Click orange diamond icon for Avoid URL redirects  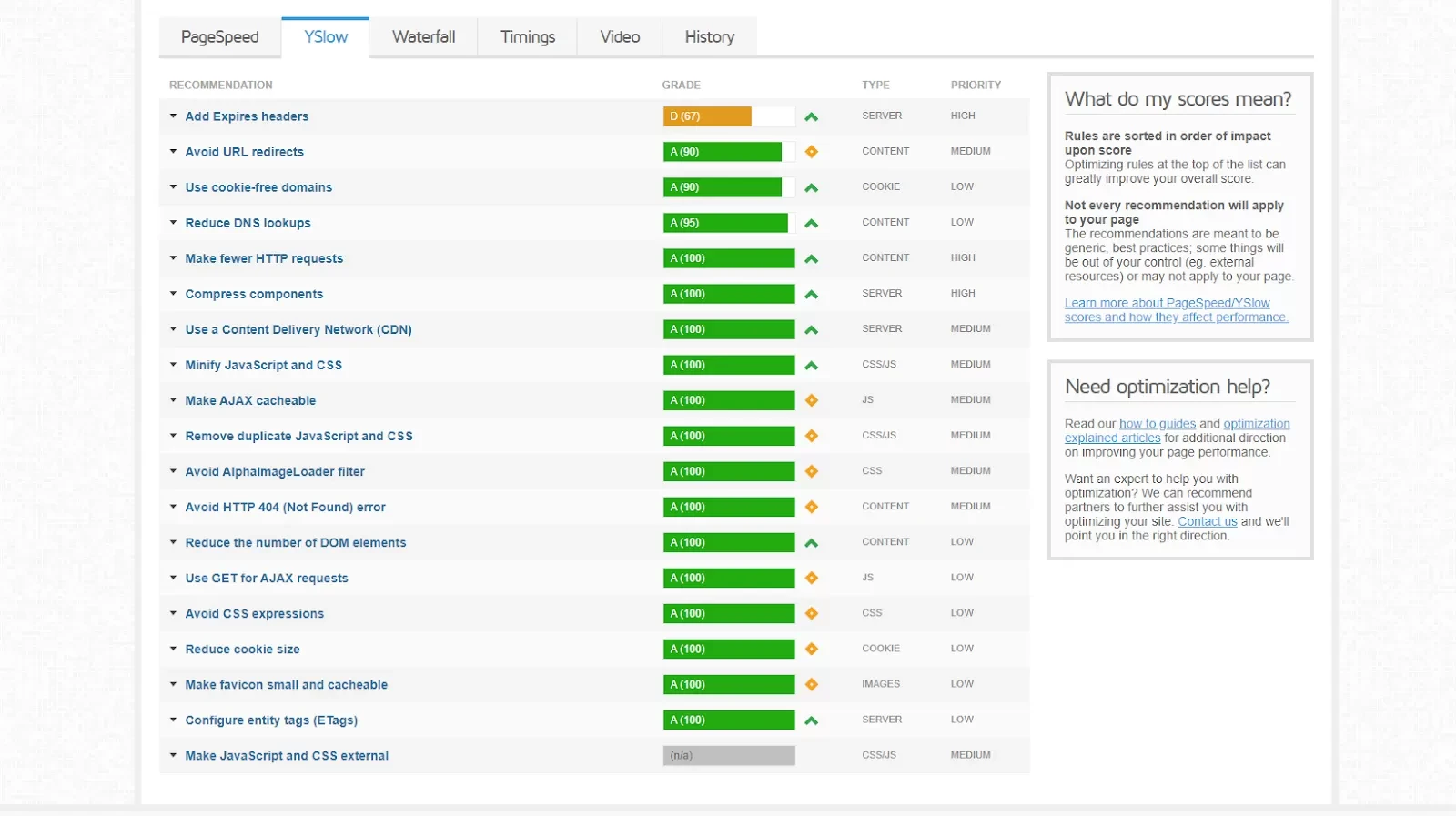[812, 152]
